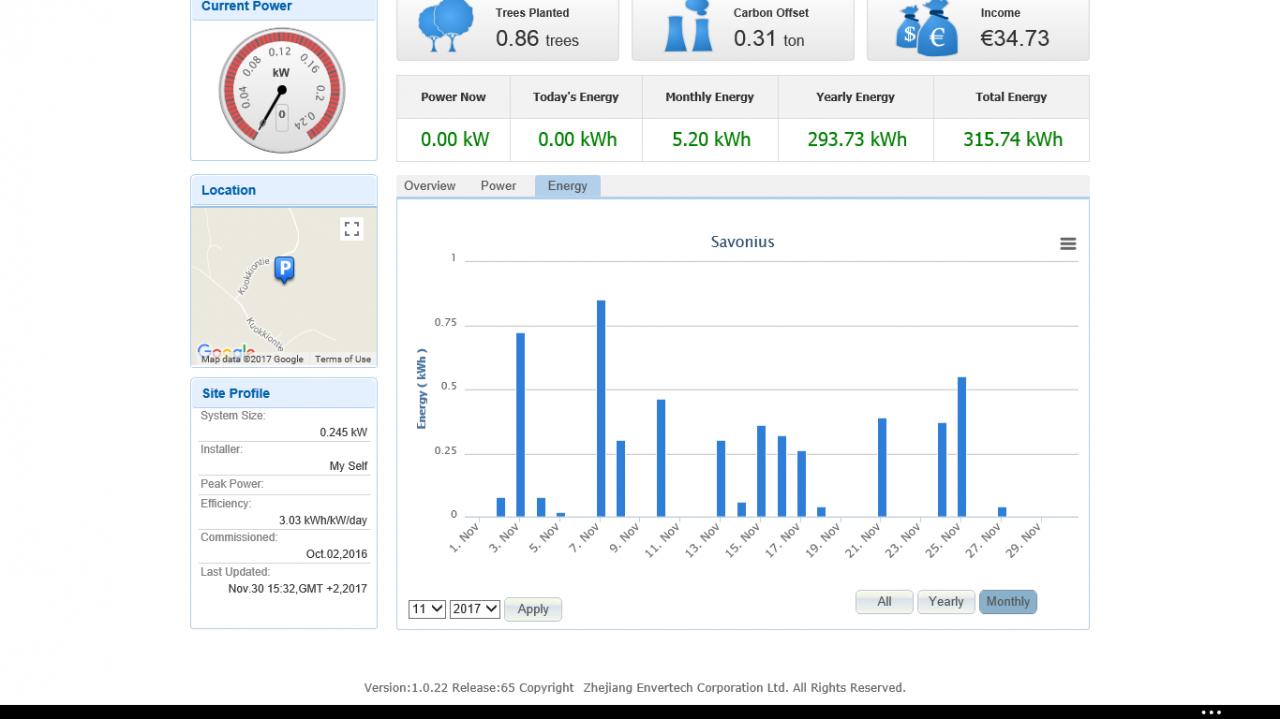Image resolution: width=1280 pixels, height=719 pixels.
Task: Open the map Terms of Use link
Action: (x=342, y=359)
